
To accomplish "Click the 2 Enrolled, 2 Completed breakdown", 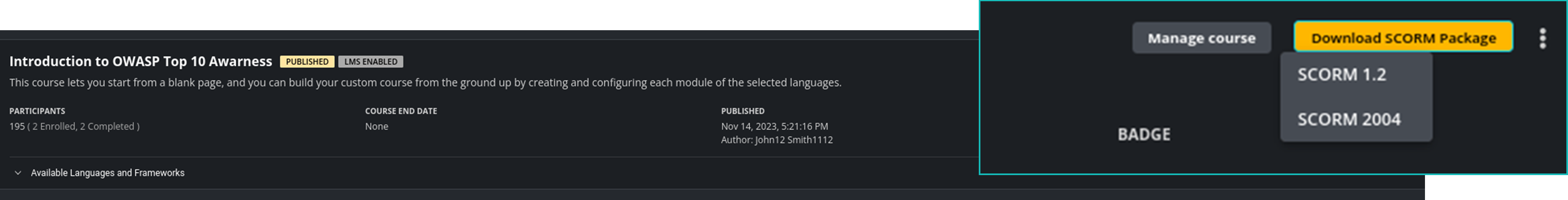I will point(84,126).
